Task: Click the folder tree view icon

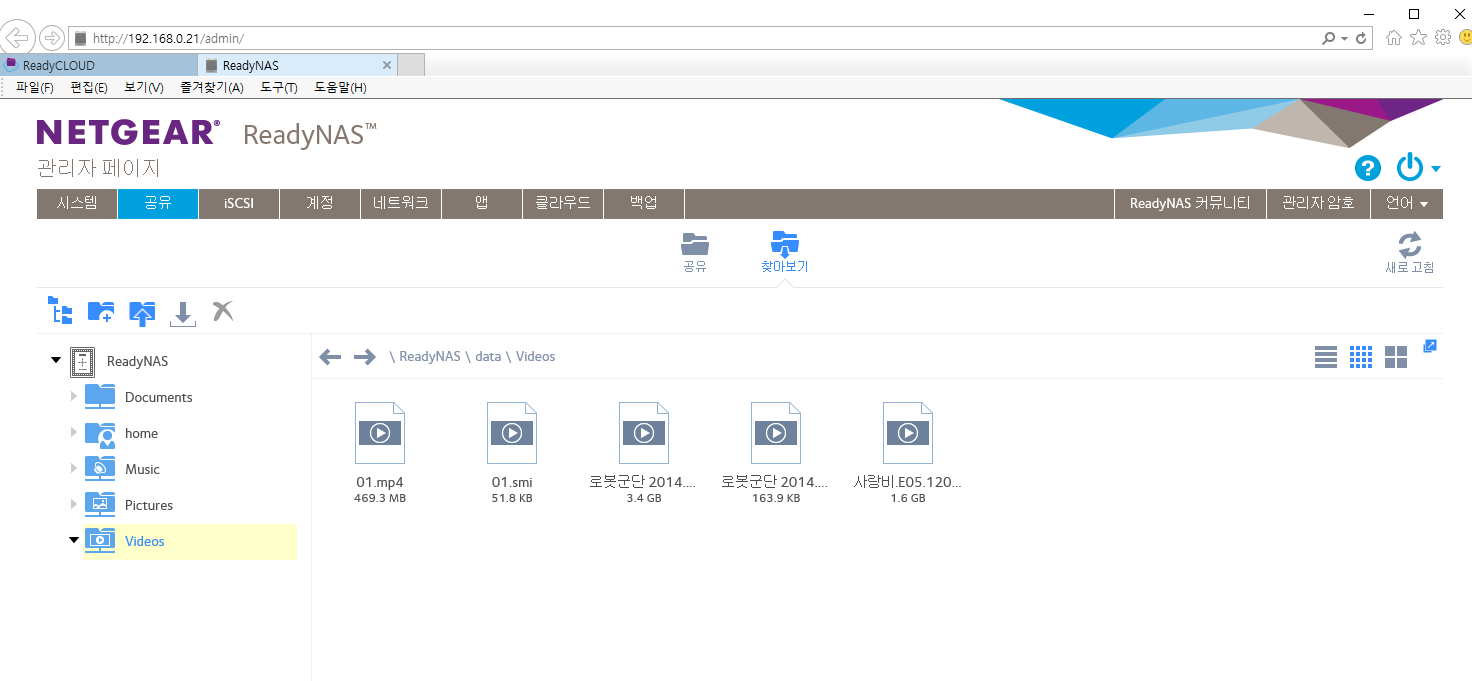Action: [x=60, y=312]
